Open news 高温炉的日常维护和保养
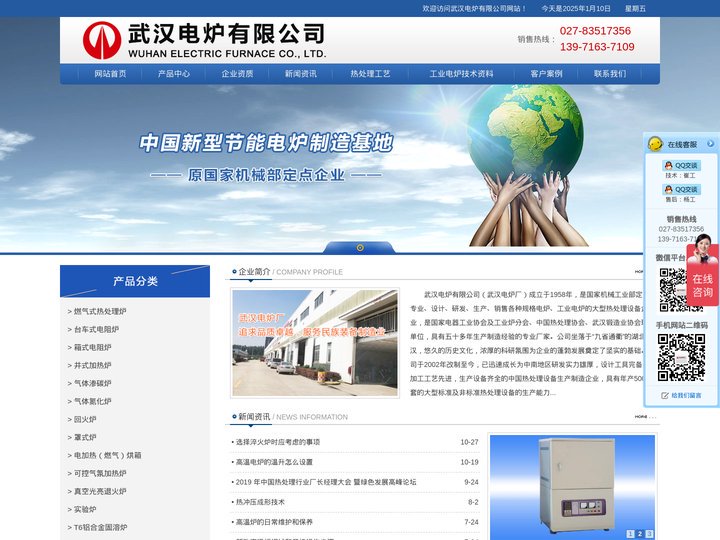The height and width of the screenshot is (540, 720). (x=274, y=522)
